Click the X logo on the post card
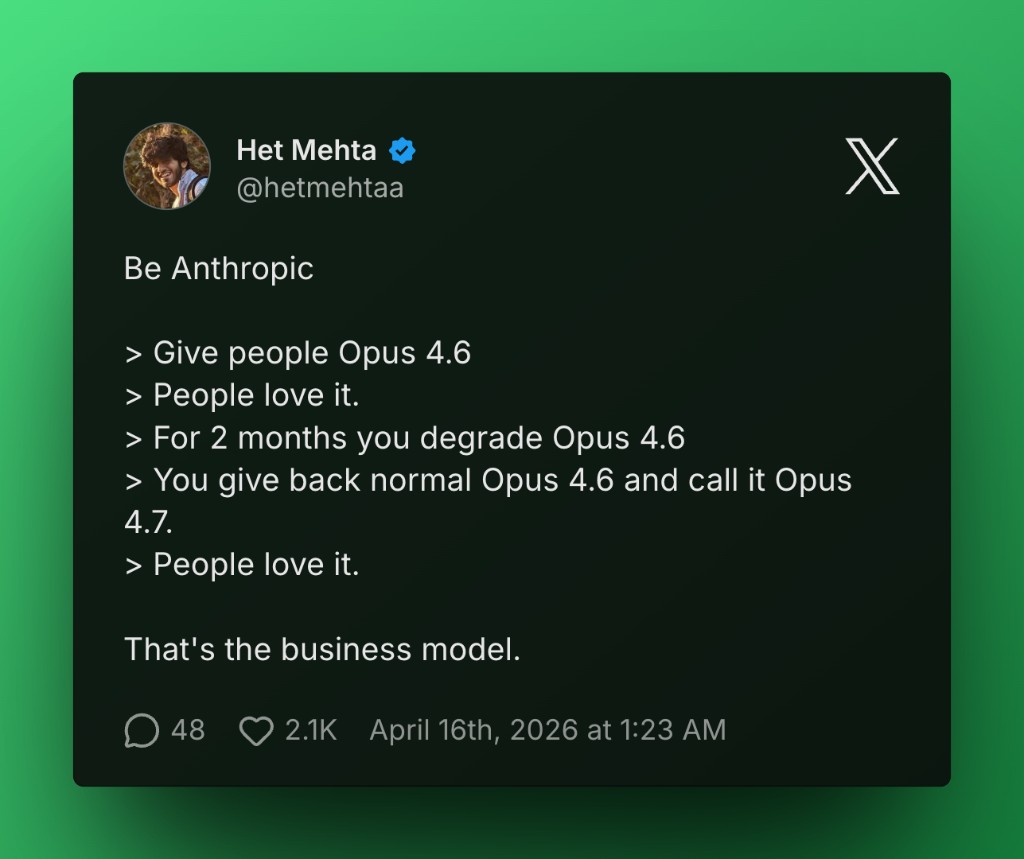Viewport: 1024px width, 859px height. pos(872,166)
